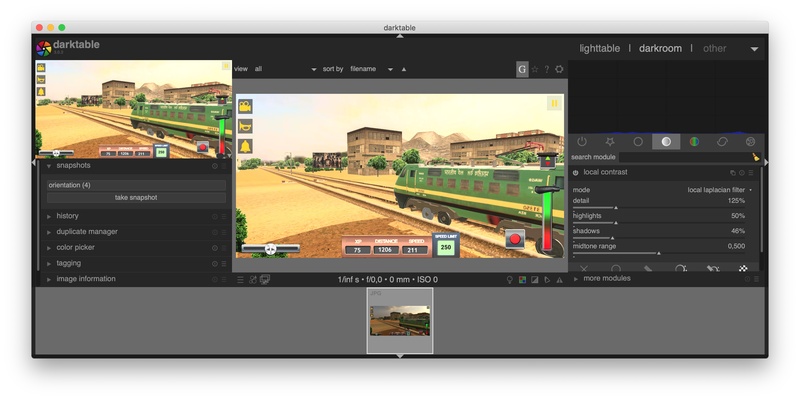Expand the tagging module
The height and width of the screenshot is (400, 800).
[49, 264]
